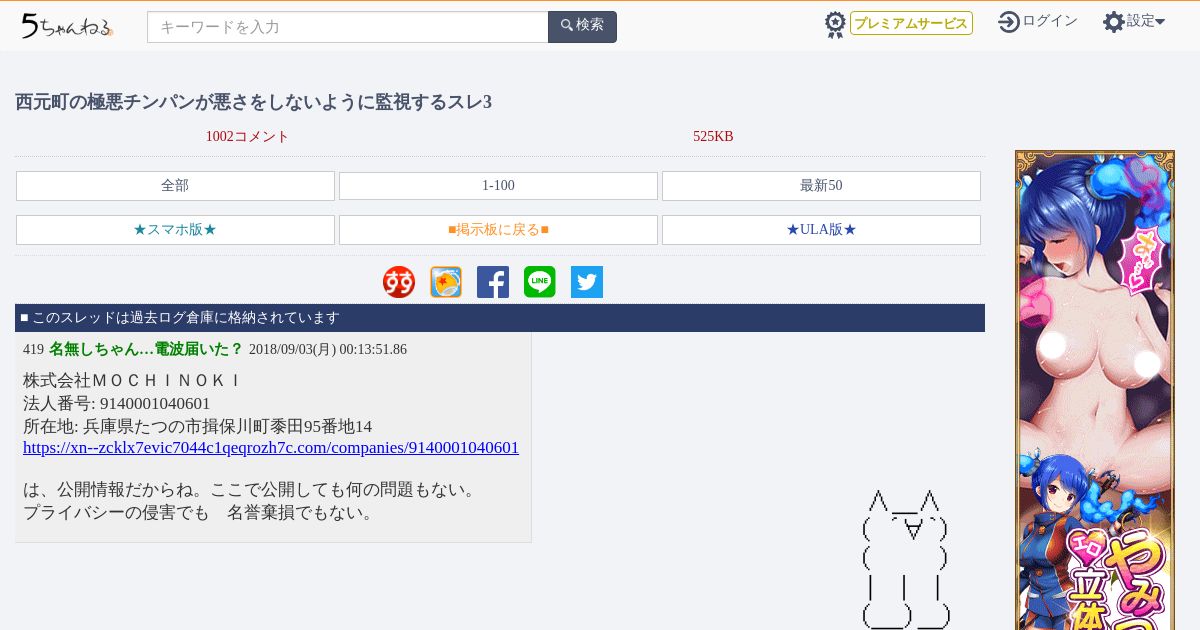Click the 525KB size text
The image size is (1200, 630).
(x=713, y=137)
